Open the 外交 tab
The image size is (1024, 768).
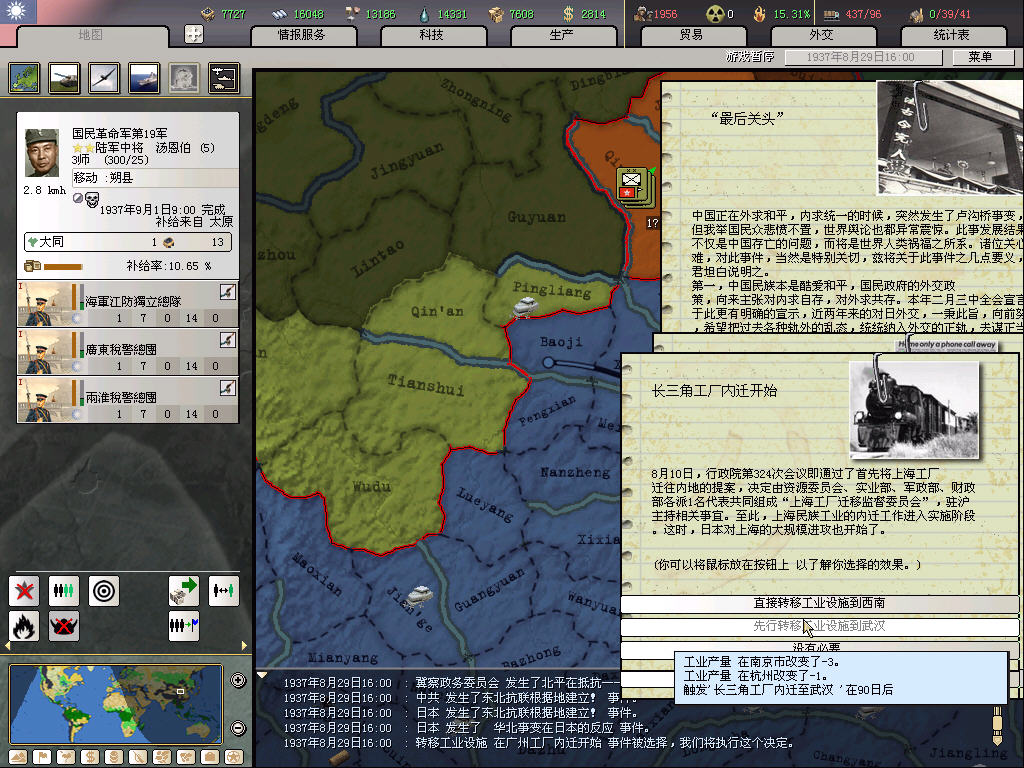822,35
